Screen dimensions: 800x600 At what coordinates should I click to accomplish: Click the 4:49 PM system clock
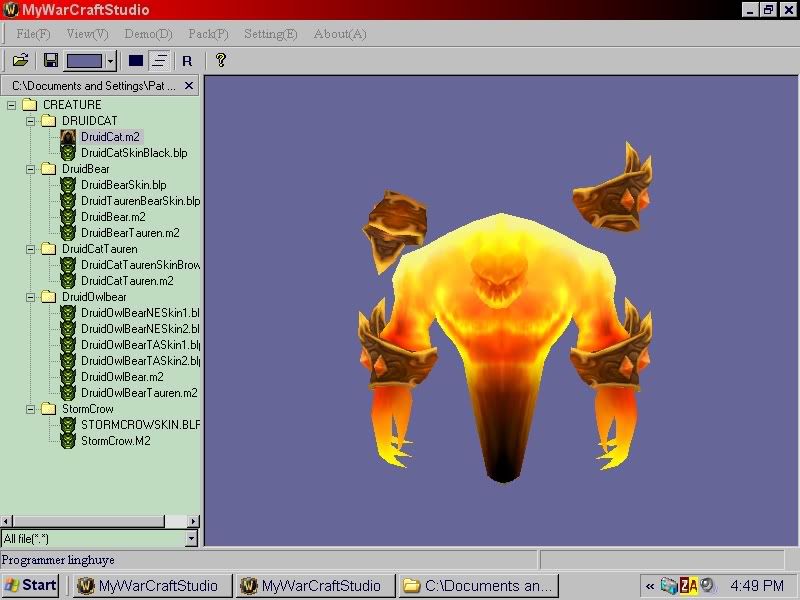click(x=757, y=586)
